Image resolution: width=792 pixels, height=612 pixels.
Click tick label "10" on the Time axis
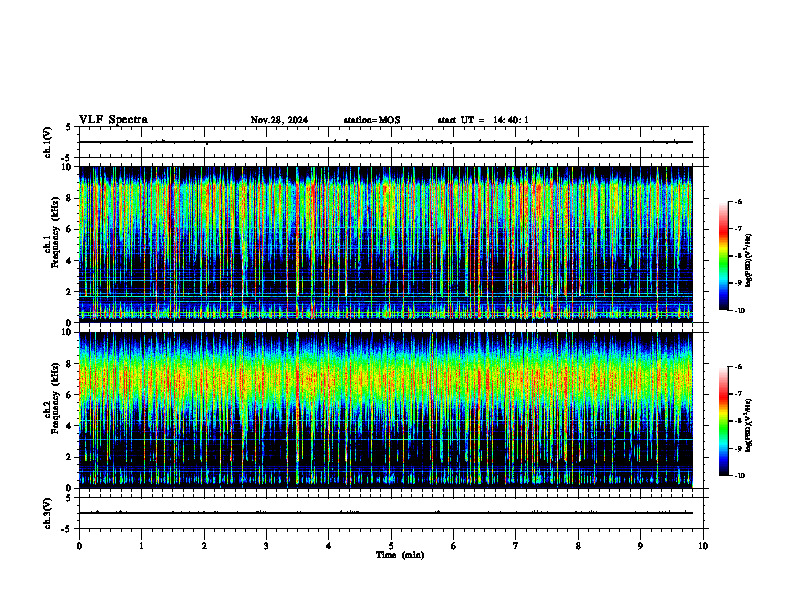click(x=703, y=546)
